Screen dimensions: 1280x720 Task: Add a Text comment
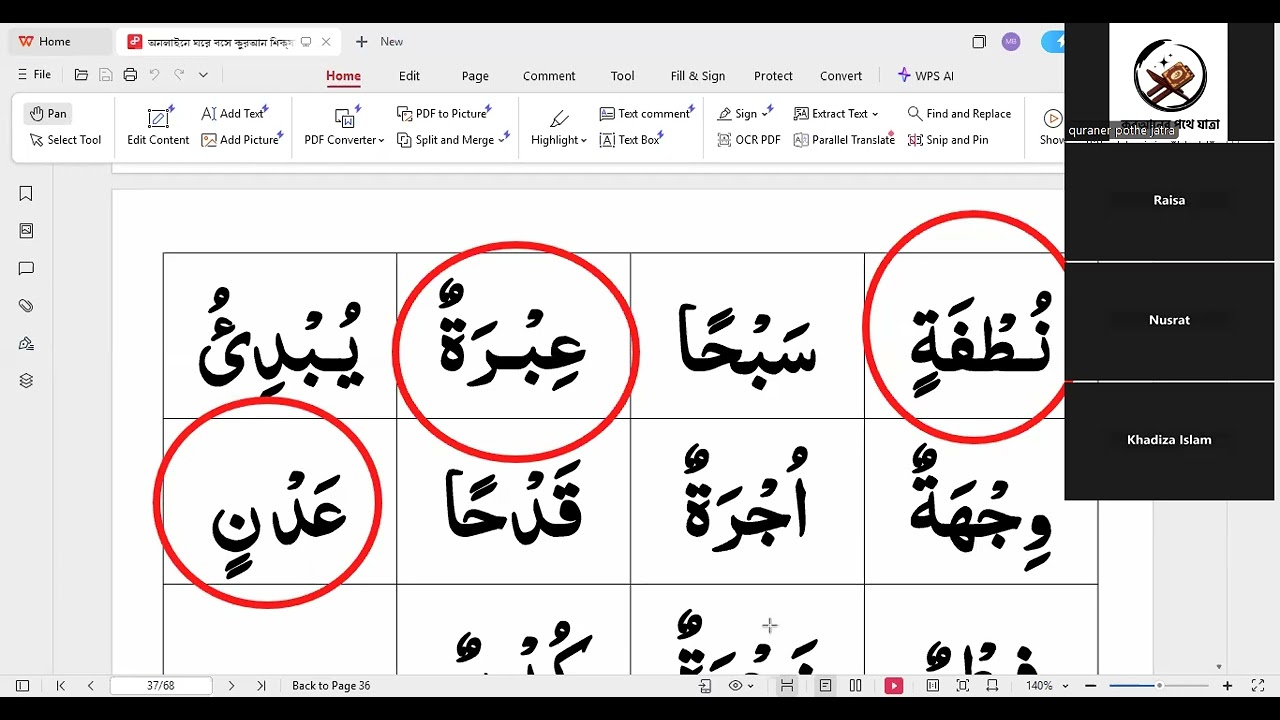click(645, 113)
